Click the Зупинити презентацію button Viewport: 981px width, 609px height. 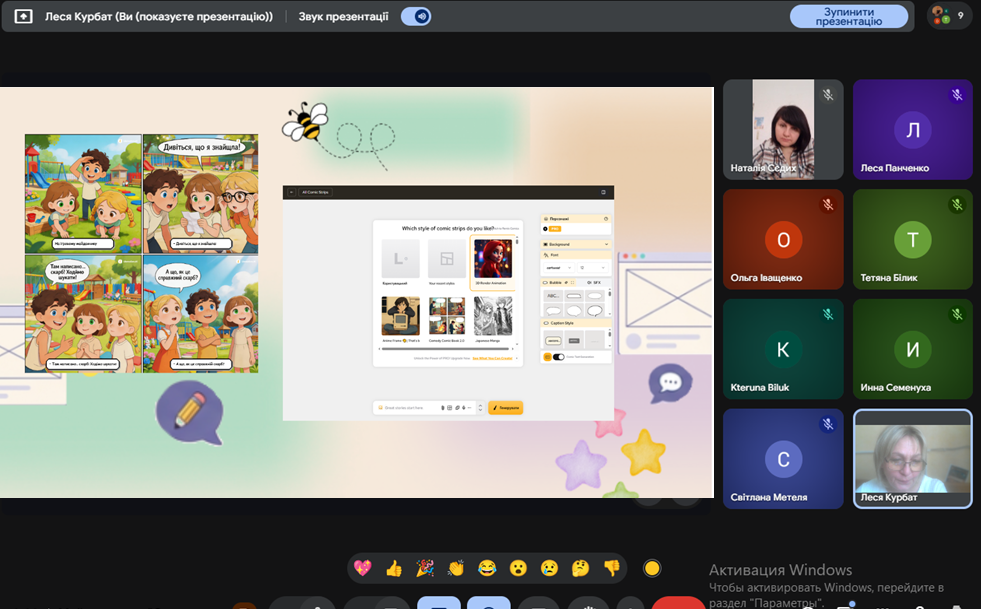[849, 16]
